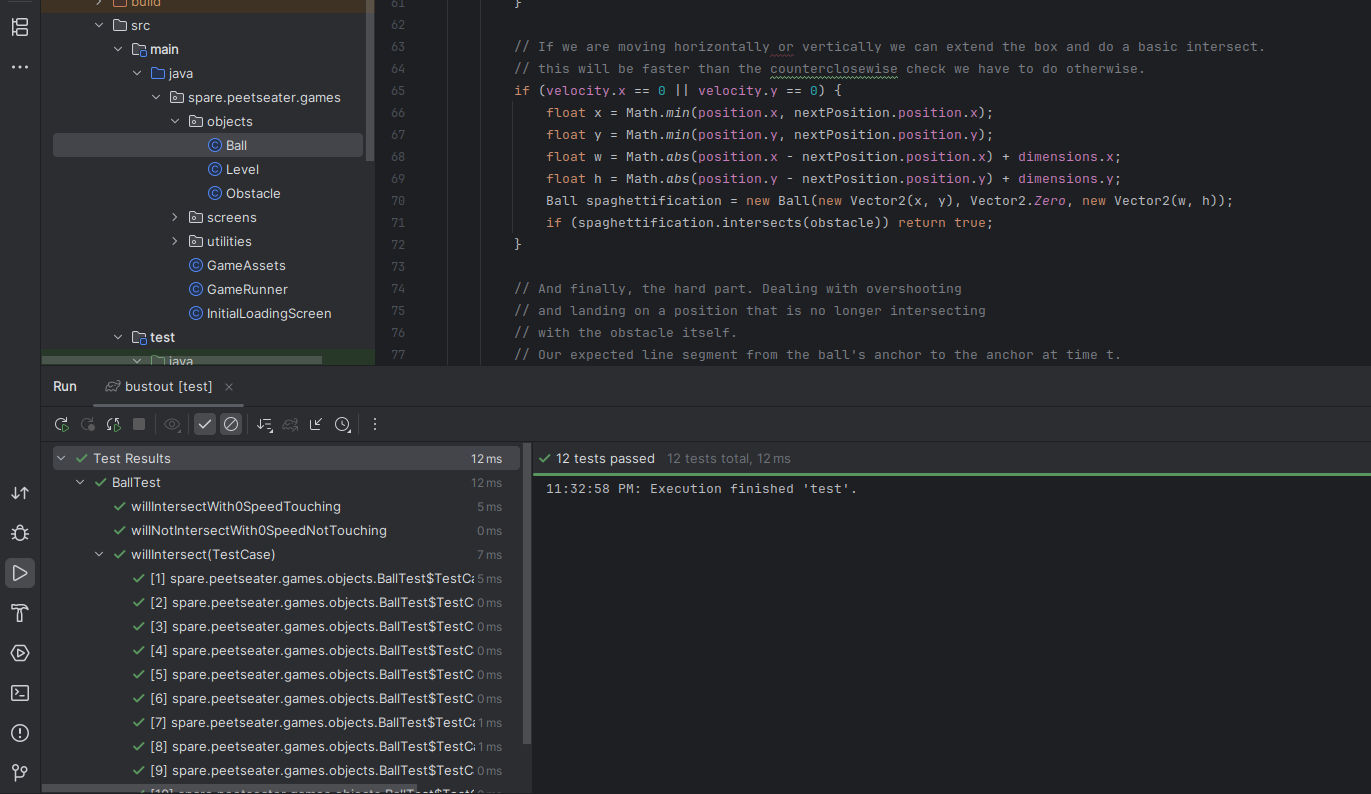Open the Obstacle class file
This screenshot has width=1371, height=794.
252,194
